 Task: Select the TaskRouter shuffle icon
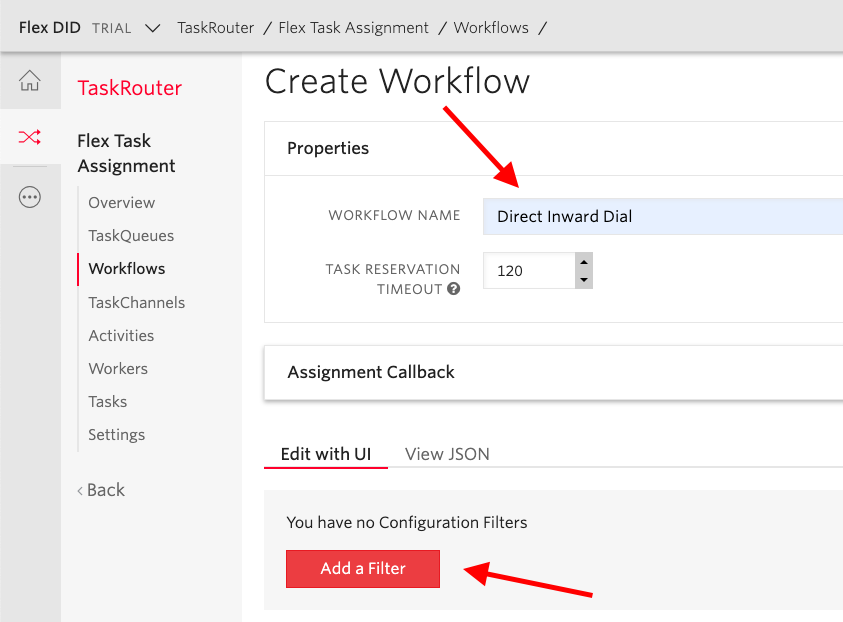tap(30, 137)
